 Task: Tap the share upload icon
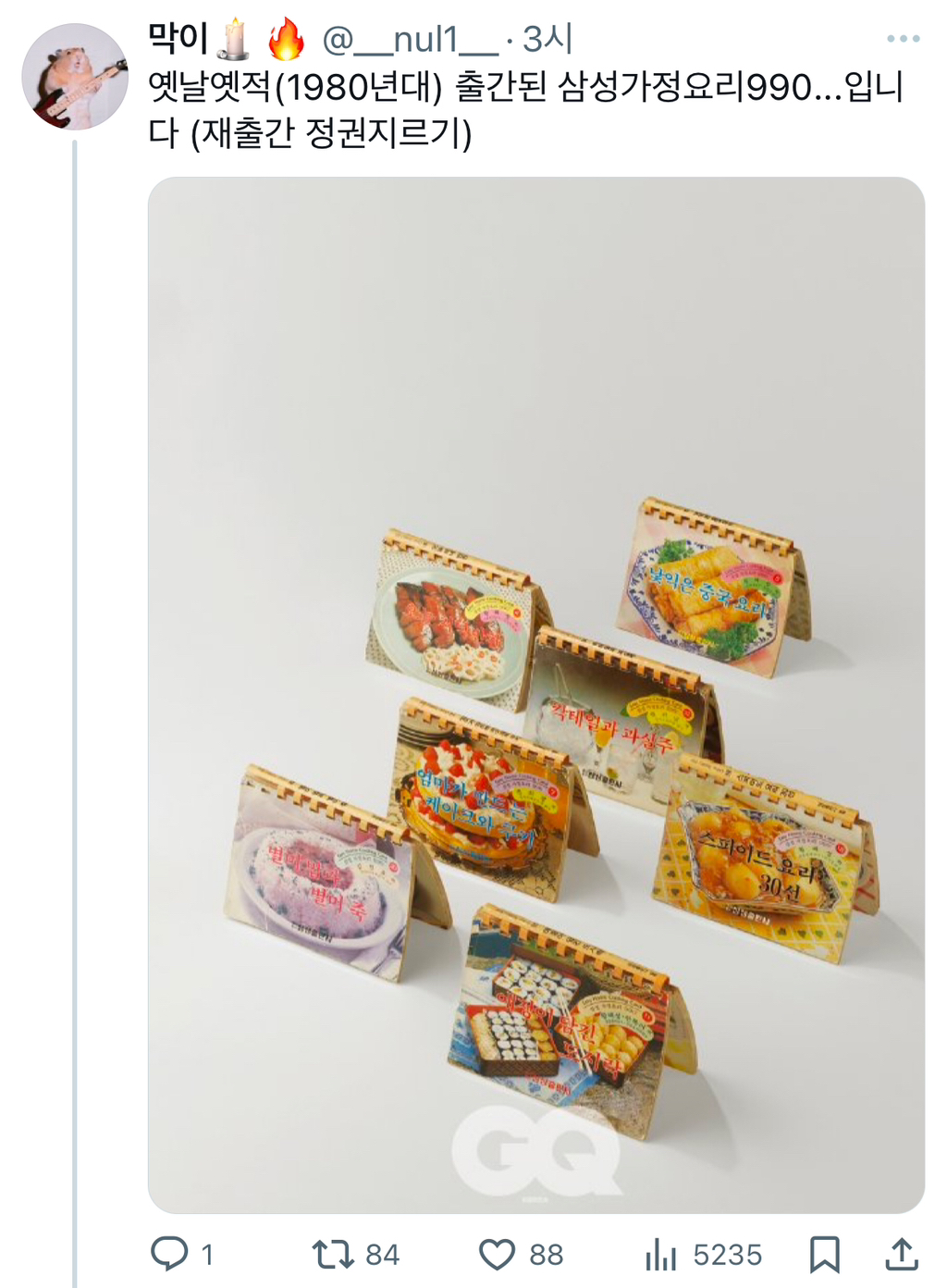(902, 1254)
